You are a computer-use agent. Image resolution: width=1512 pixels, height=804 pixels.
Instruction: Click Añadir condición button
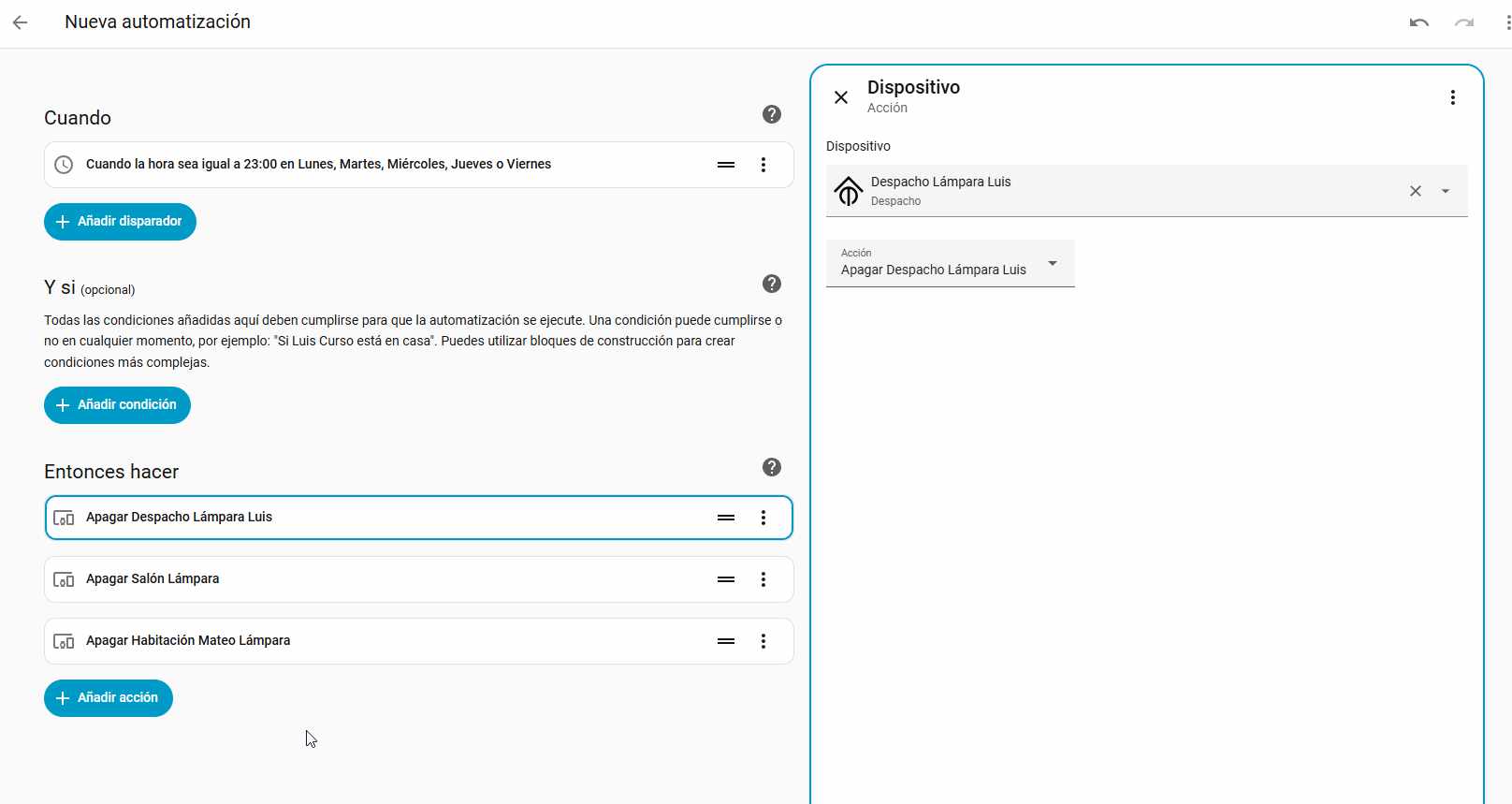click(117, 405)
